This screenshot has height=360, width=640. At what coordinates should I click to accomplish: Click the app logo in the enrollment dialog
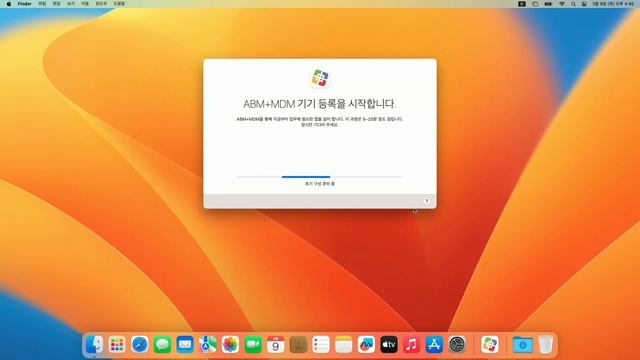[x=320, y=78]
